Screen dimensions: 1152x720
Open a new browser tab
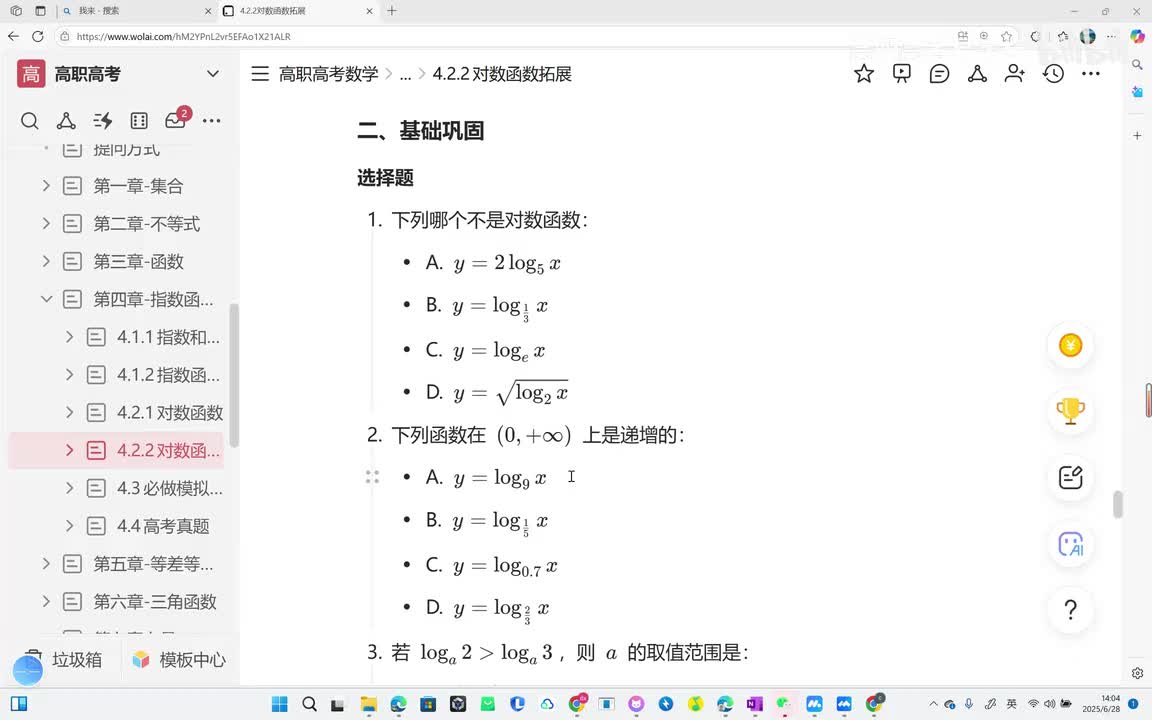pyautogui.click(x=392, y=11)
